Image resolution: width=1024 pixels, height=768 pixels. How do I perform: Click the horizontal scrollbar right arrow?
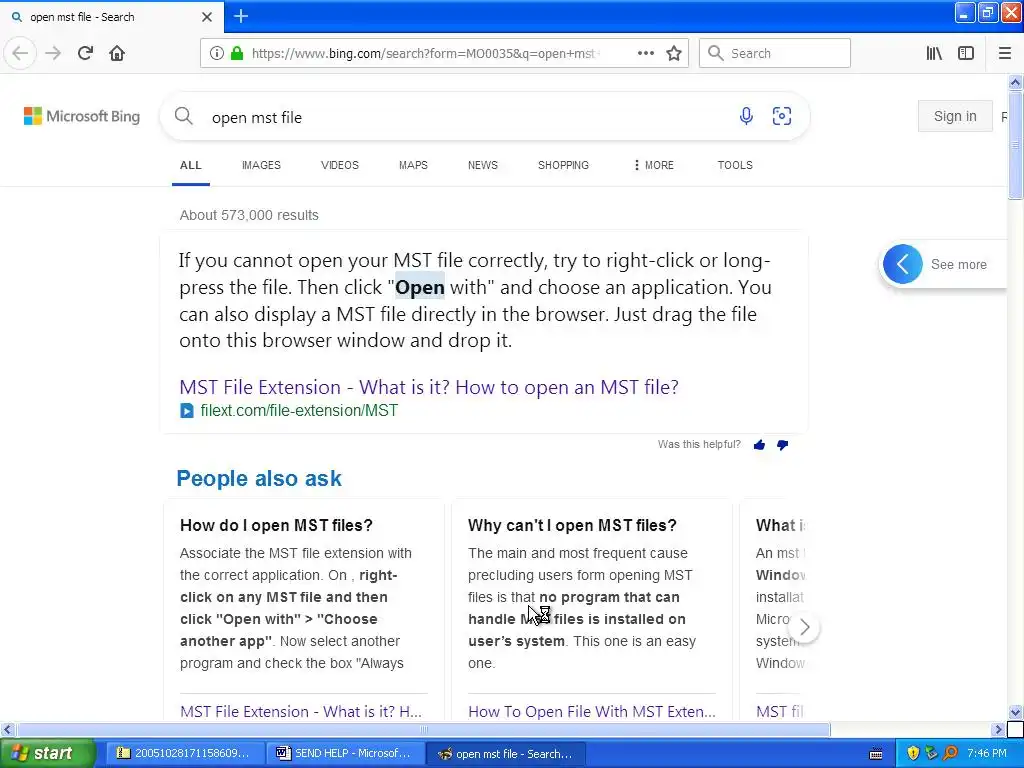click(x=998, y=729)
